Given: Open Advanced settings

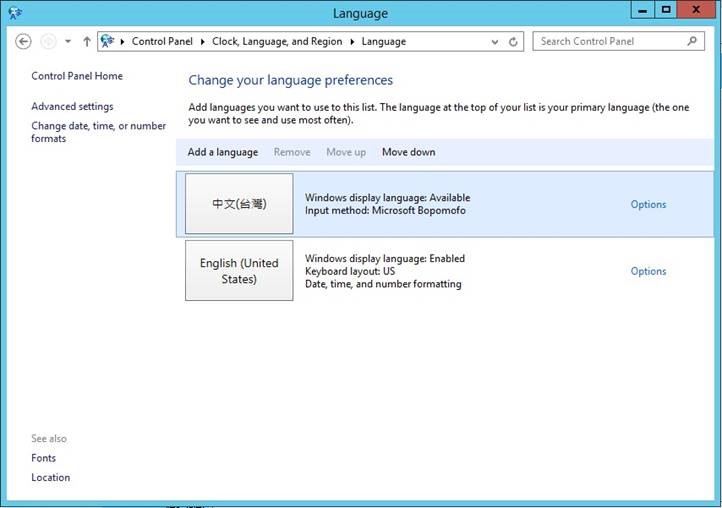Looking at the screenshot, I should pyautogui.click(x=72, y=106).
